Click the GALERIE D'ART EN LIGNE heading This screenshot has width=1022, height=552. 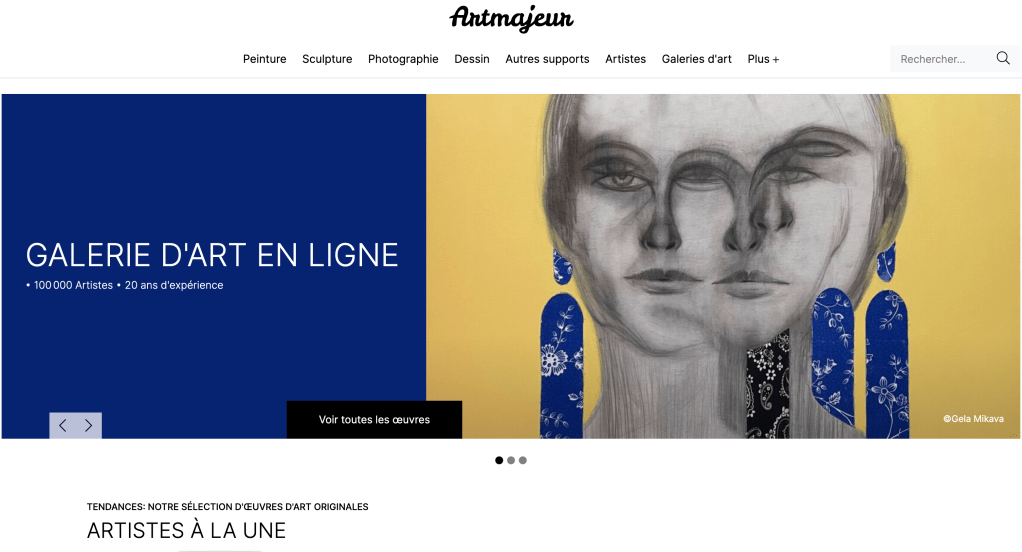click(212, 255)
